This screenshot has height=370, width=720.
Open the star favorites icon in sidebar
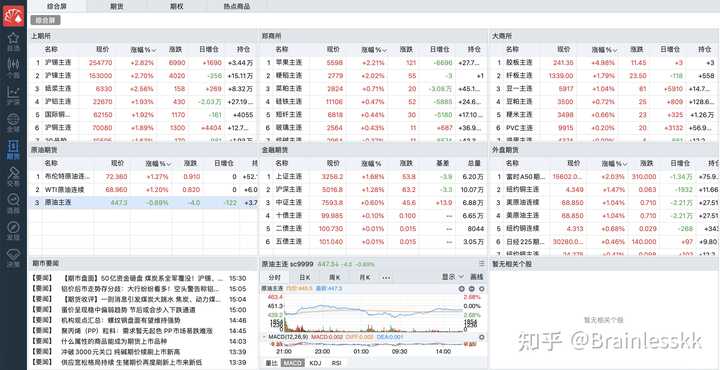point(13,40)
